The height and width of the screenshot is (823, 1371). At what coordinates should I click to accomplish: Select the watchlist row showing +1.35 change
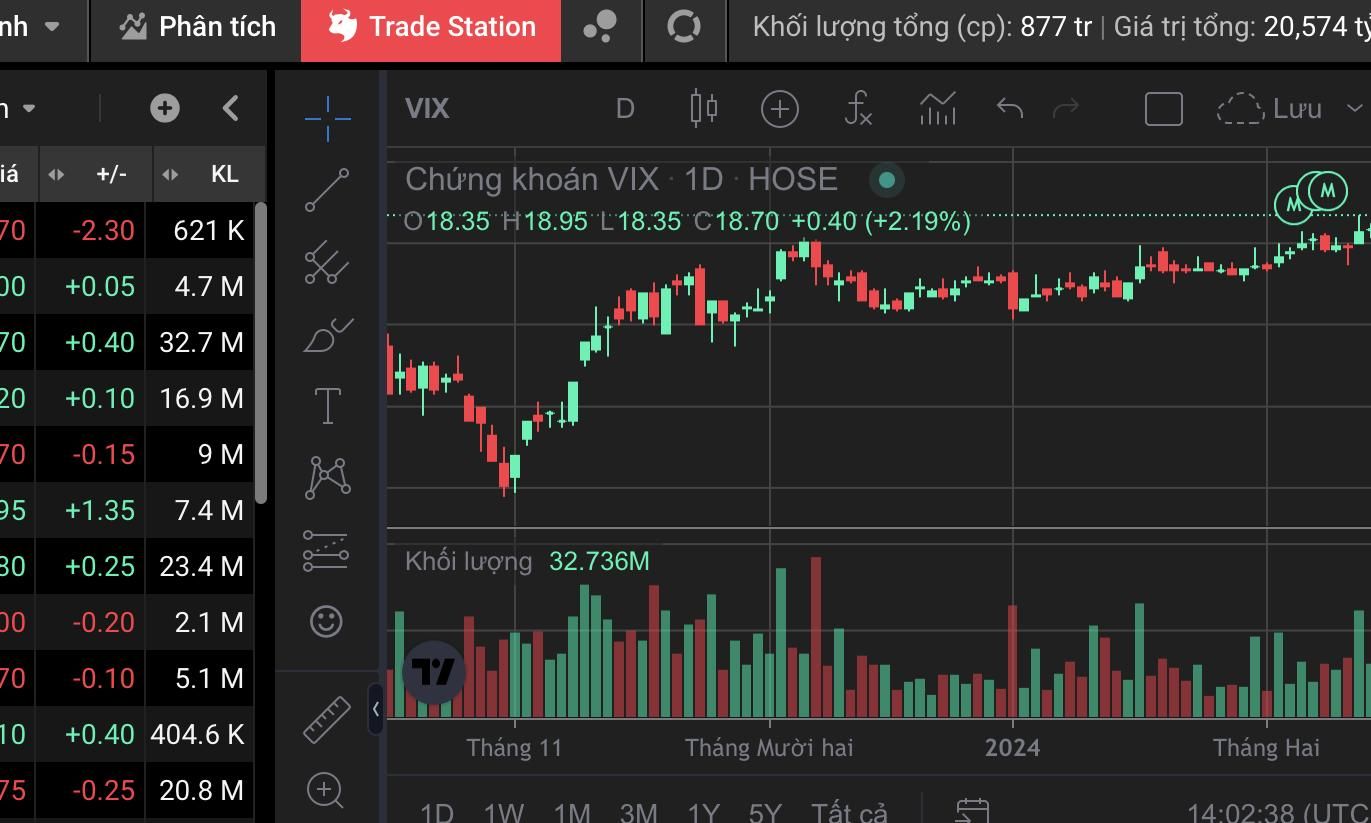pos(126,511)
